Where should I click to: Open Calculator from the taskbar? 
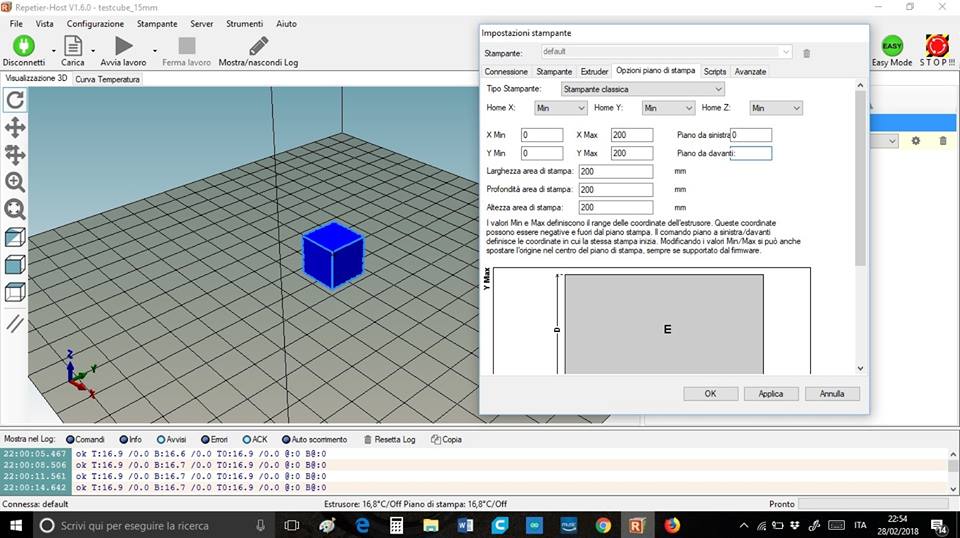tap(397, 525)
